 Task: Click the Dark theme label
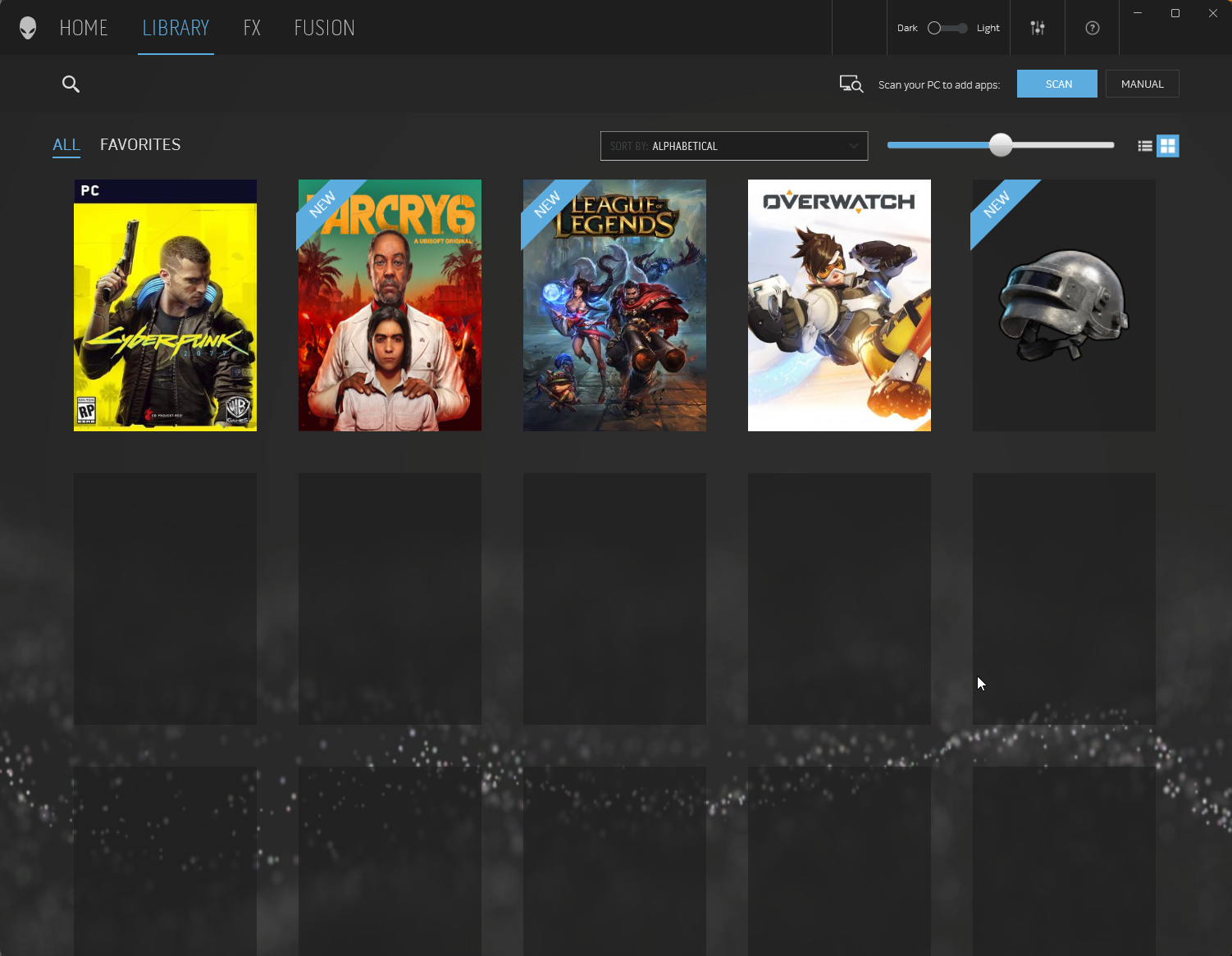coord(907,28)
